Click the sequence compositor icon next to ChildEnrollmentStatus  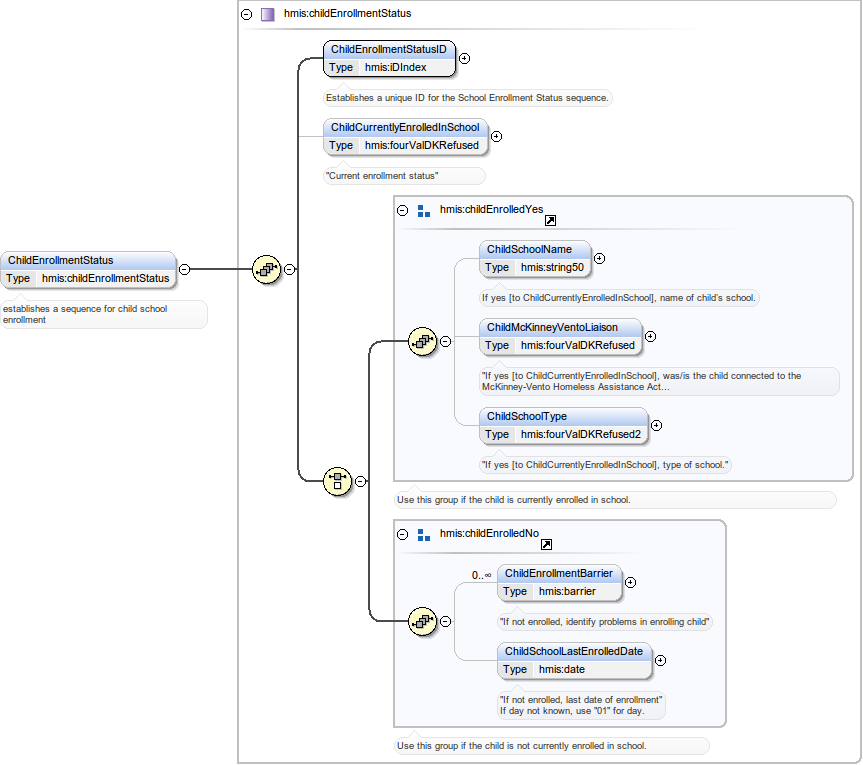(x=266, y=269)
